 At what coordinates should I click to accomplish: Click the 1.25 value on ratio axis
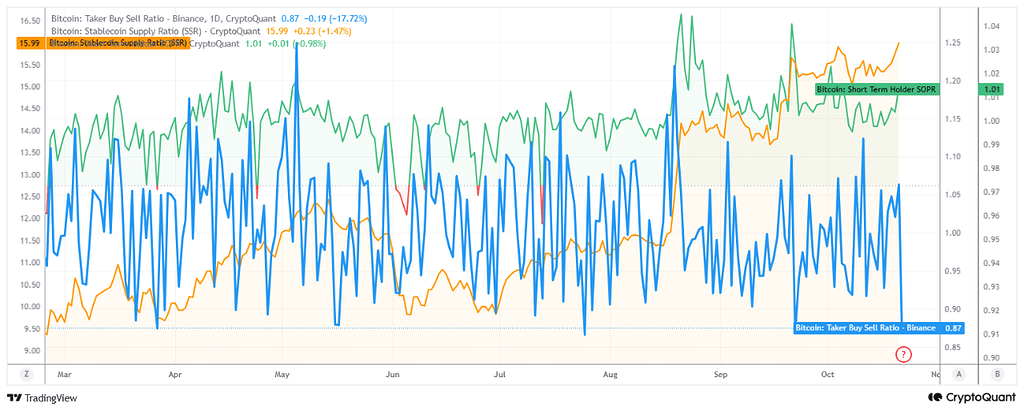point(953,42)
